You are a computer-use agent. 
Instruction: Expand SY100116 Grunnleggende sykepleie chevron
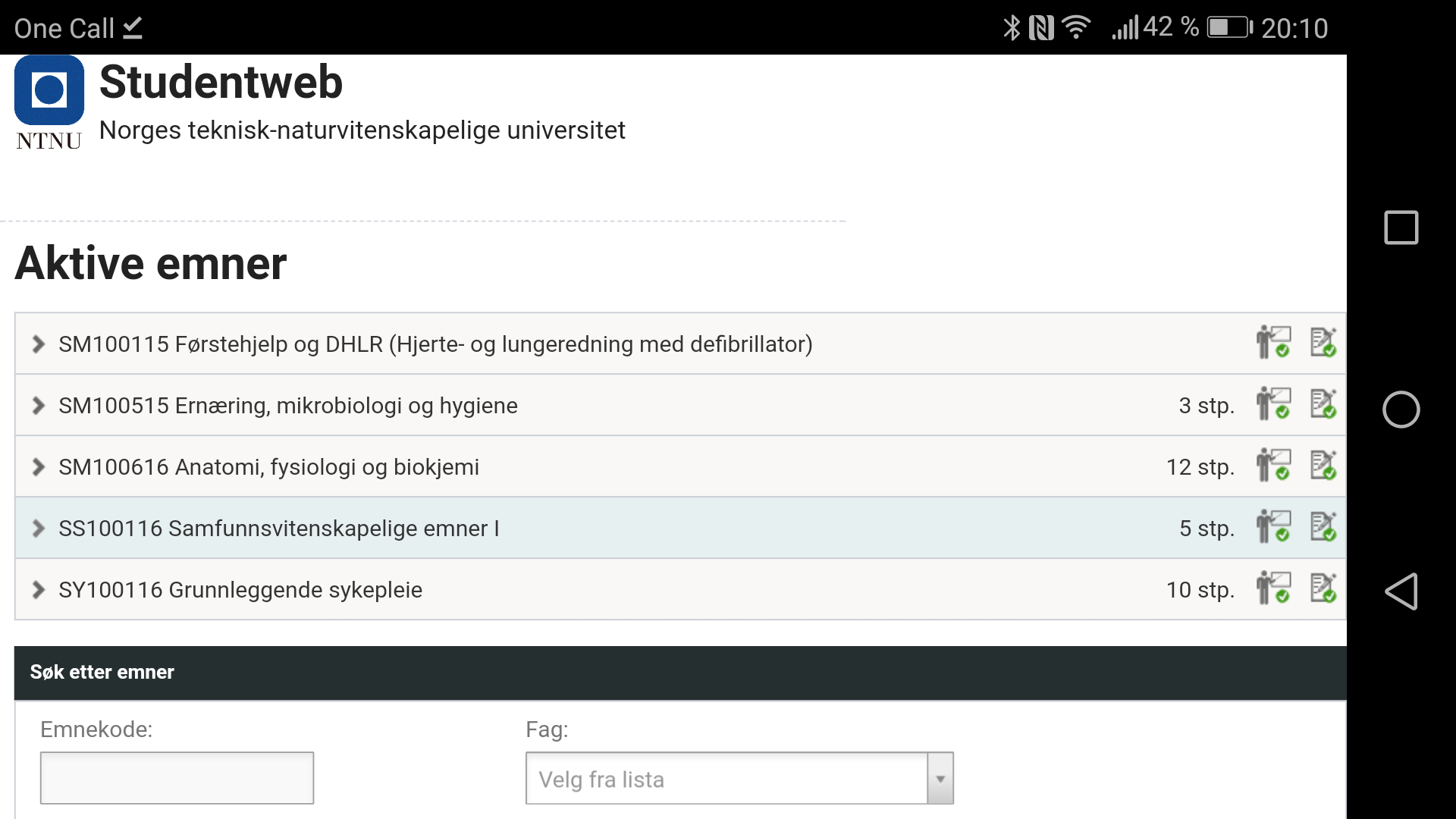click(x=39, y=590)
